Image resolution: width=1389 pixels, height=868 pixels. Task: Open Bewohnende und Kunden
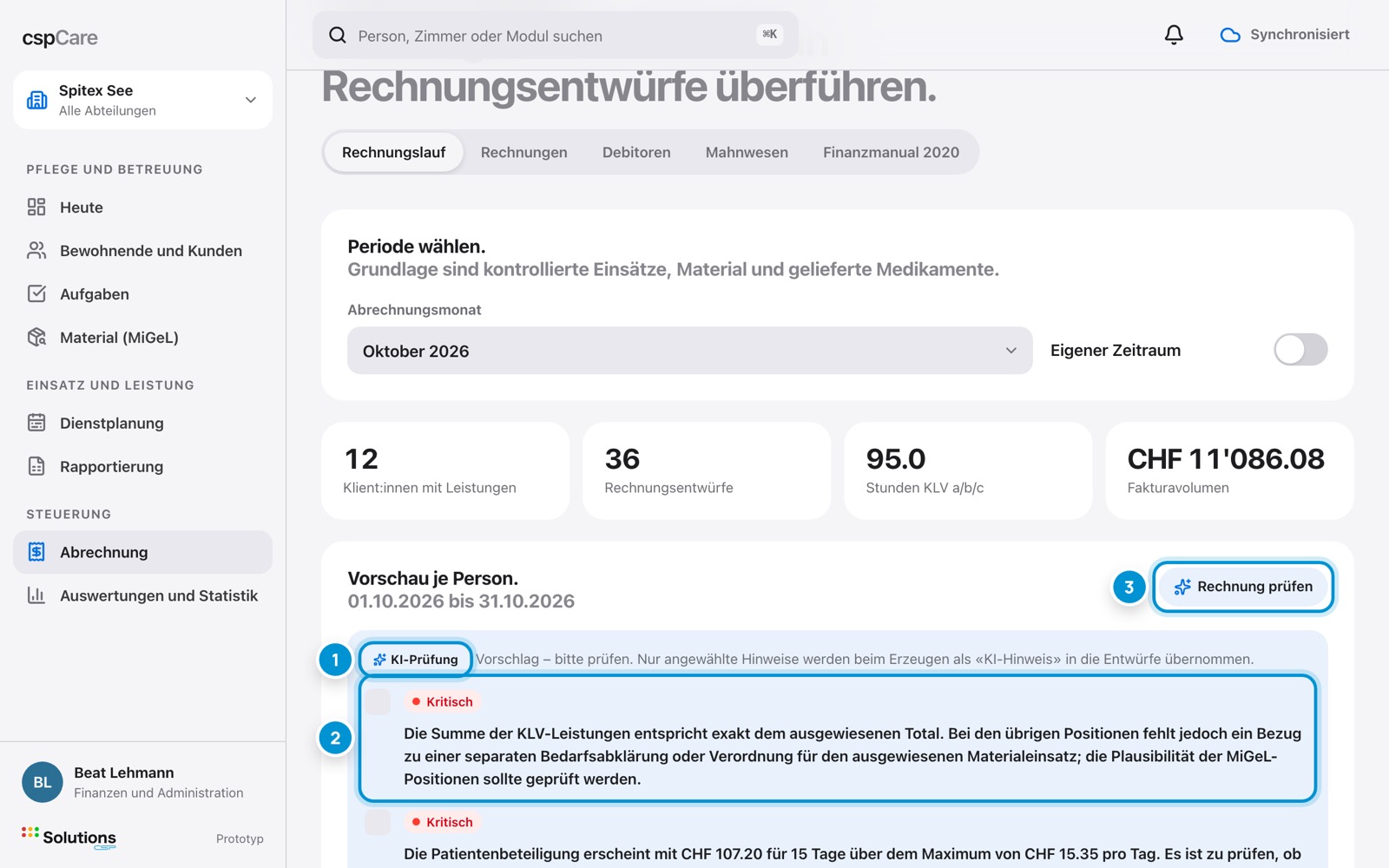tap(142, 251)
